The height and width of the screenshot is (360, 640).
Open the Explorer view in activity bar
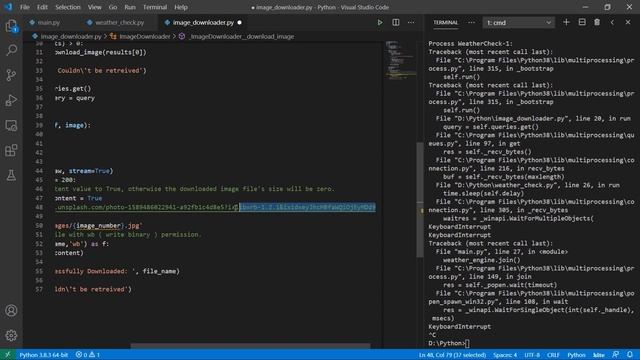point(11,26)
